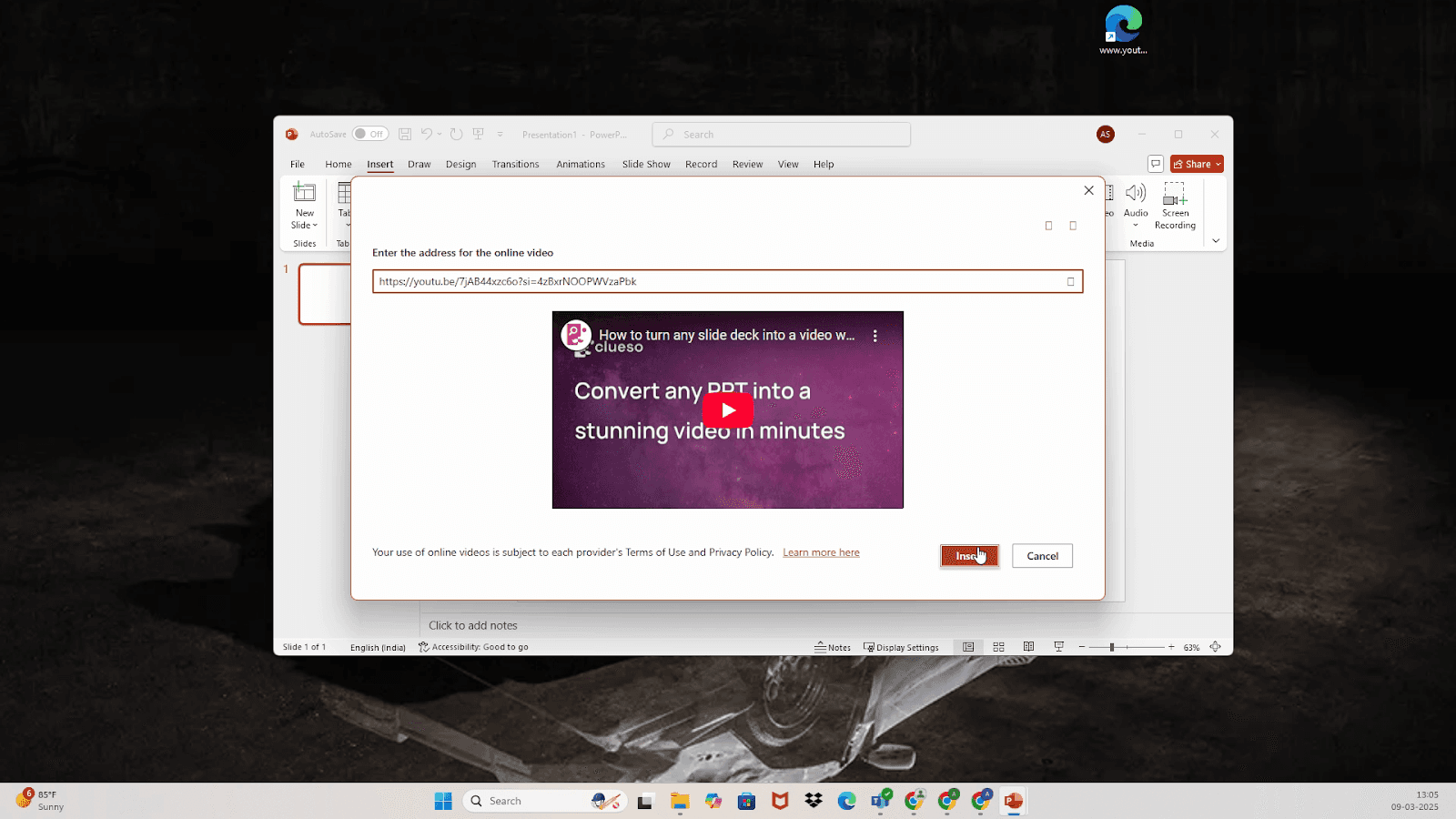This screenshot has height=819, width=1456.
Task: Play the YouTube video preview
Action: pos(727,410)
